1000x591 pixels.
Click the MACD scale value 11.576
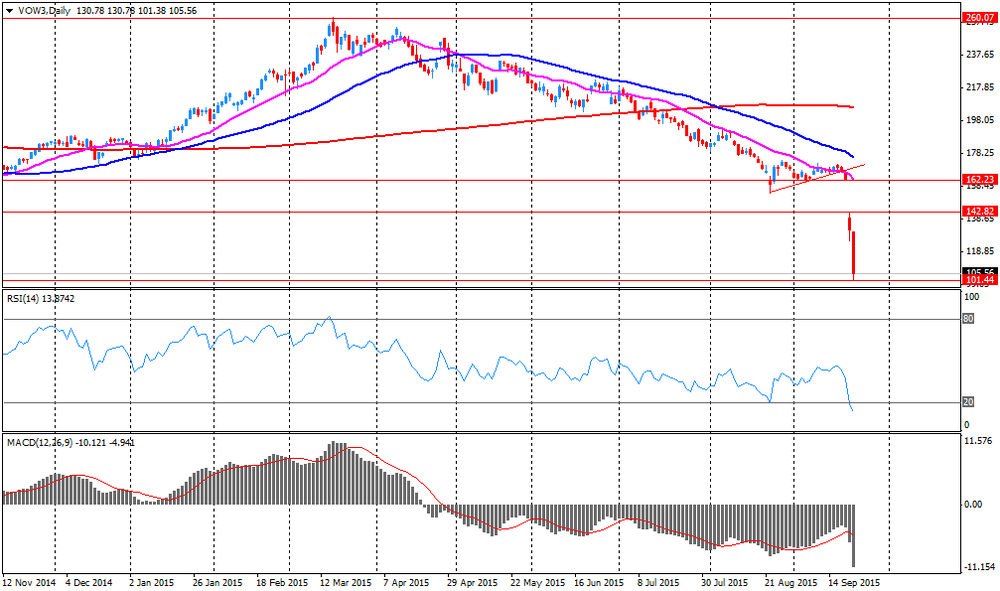point(979,441)
